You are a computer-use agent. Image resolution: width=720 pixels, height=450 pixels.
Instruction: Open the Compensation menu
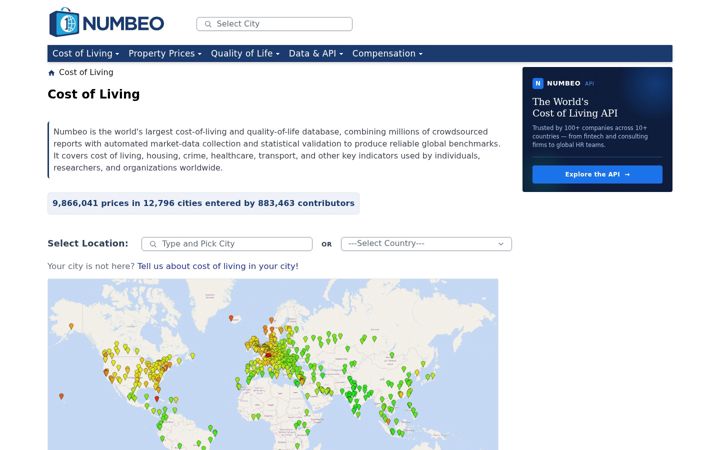pyautogui.click(x=387, y=53)
